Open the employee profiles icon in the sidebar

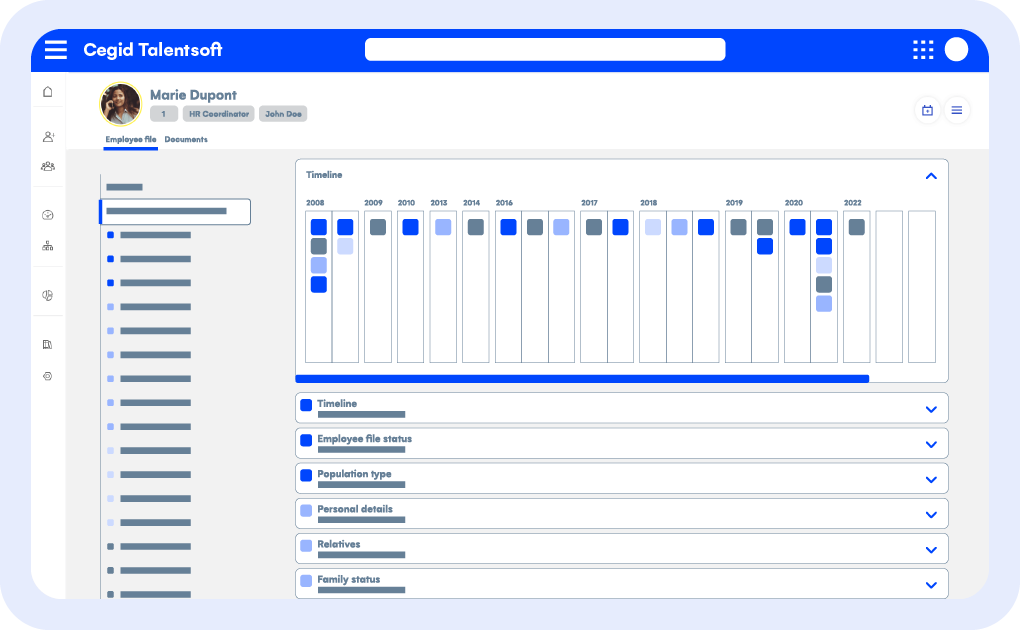pyautogui.click(x=48, y=133)
